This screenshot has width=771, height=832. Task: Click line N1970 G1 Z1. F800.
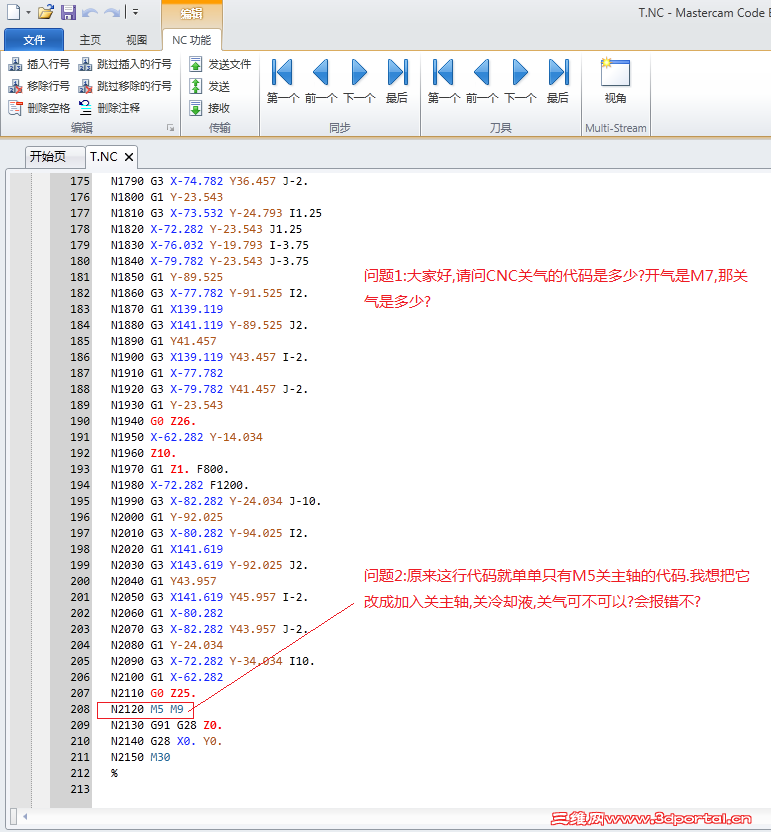pos(170,469)
